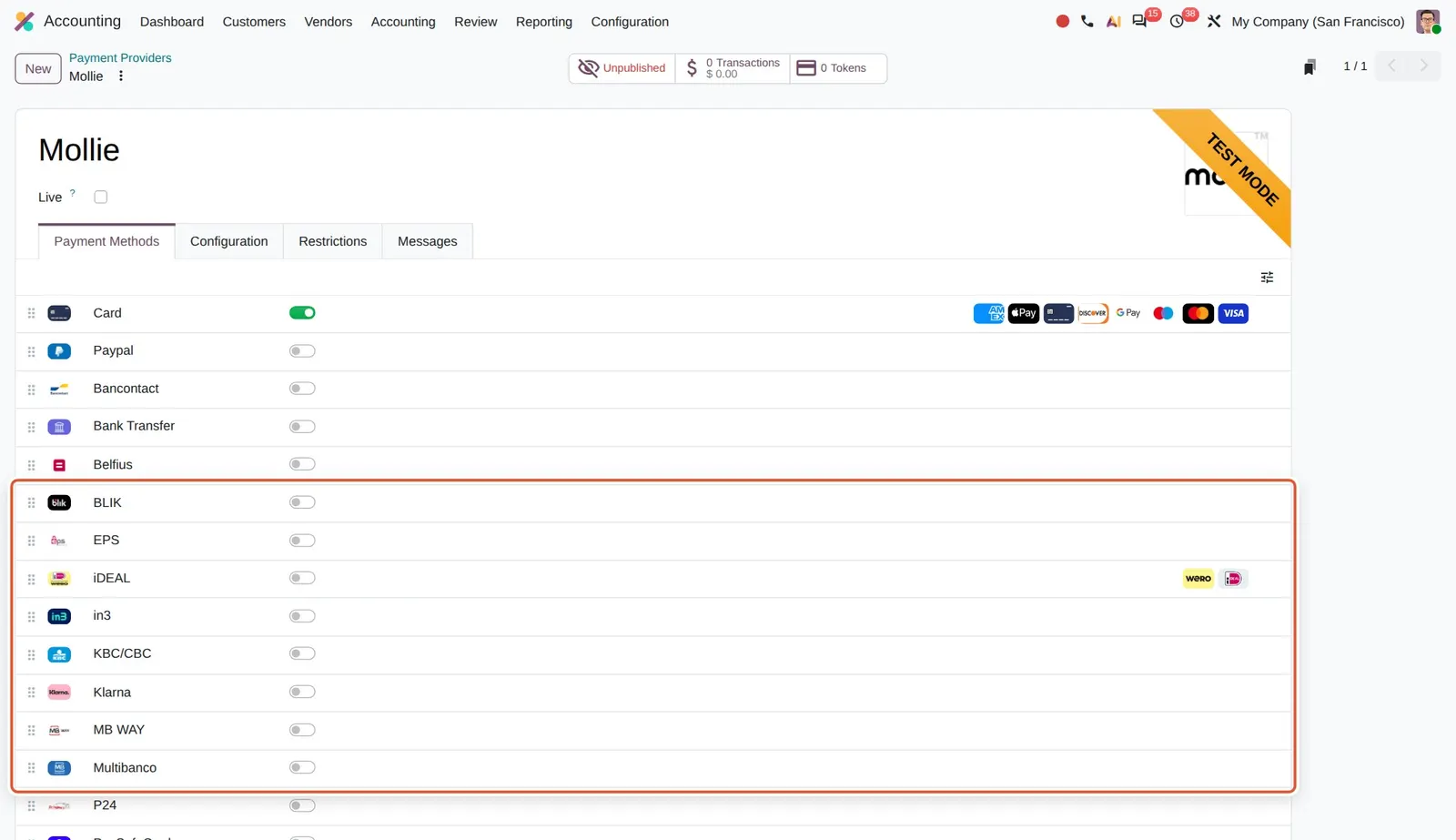Go to Dashboard menu item

[172, 22]
